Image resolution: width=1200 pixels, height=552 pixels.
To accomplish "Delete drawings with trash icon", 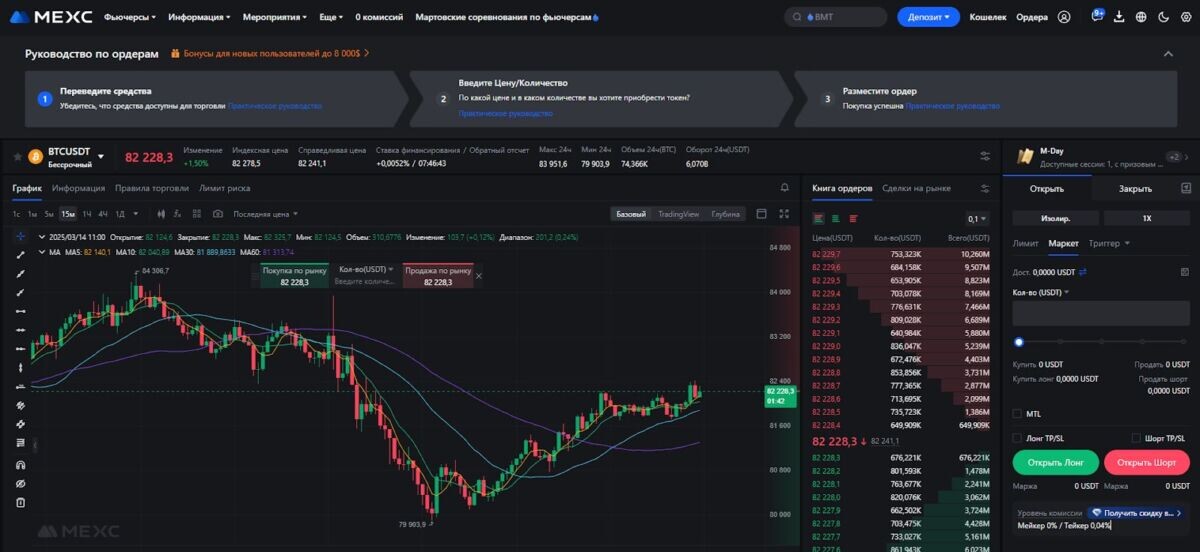I will [20, 502].
